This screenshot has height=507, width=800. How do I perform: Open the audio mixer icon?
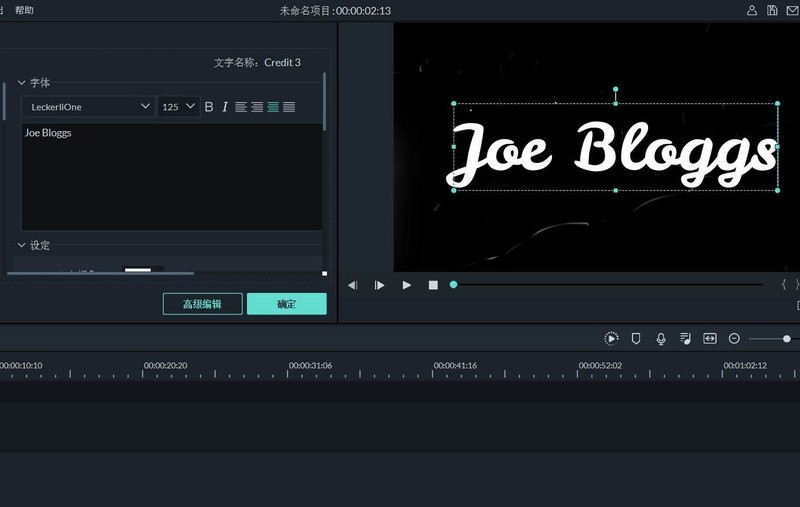click(685, 339)
